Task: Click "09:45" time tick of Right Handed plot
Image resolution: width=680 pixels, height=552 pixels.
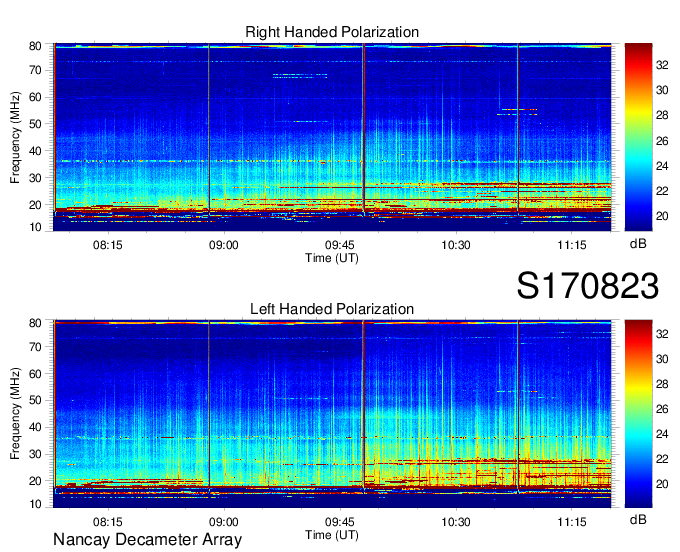Action: (340, 245)
